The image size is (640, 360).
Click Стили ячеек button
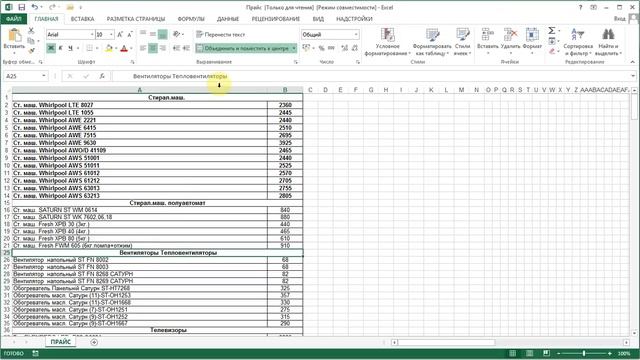(462, 42)
